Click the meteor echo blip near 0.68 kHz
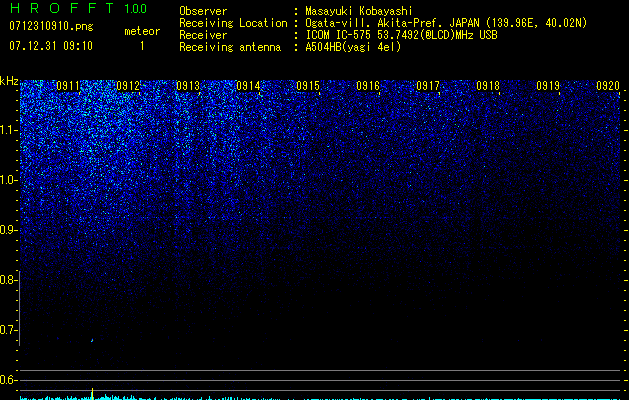This screenshot has width=629, height=400. tap(92, 341)
